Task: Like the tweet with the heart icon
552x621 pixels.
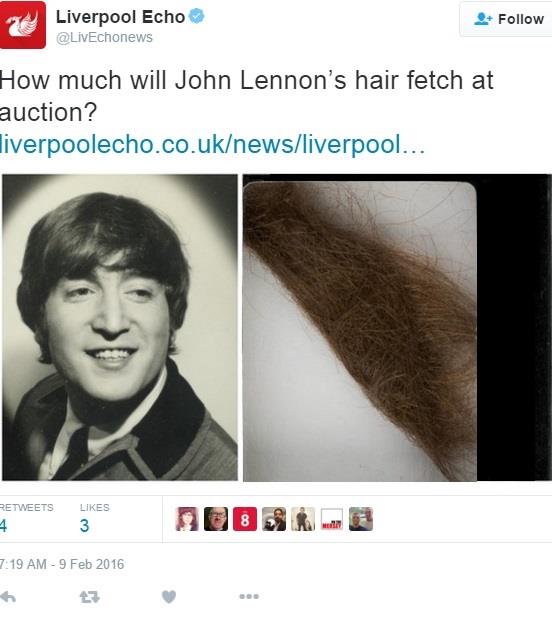Action: point(169,596)
